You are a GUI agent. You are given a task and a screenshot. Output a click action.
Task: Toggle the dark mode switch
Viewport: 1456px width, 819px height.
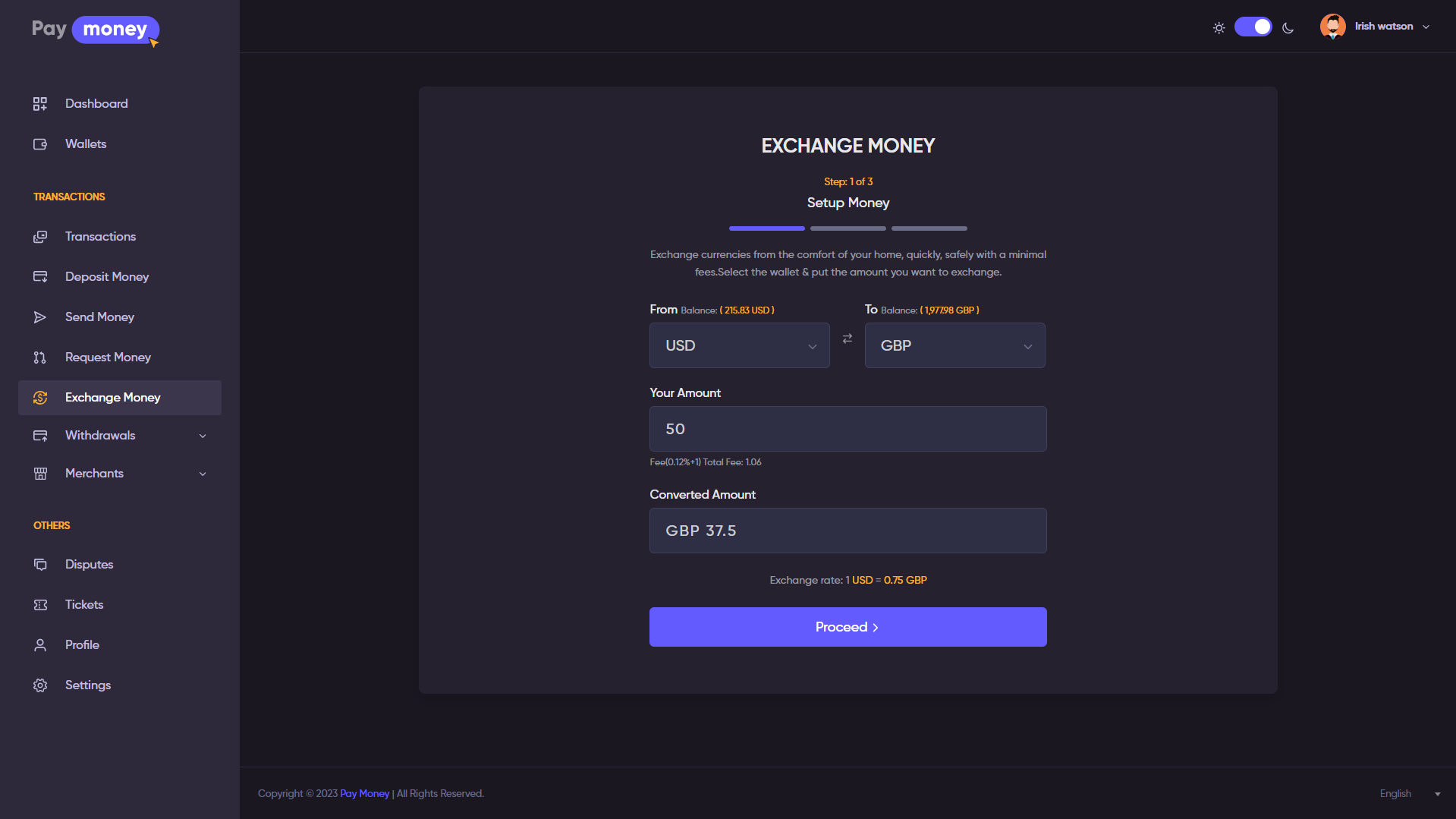[x=1253, y=27]
